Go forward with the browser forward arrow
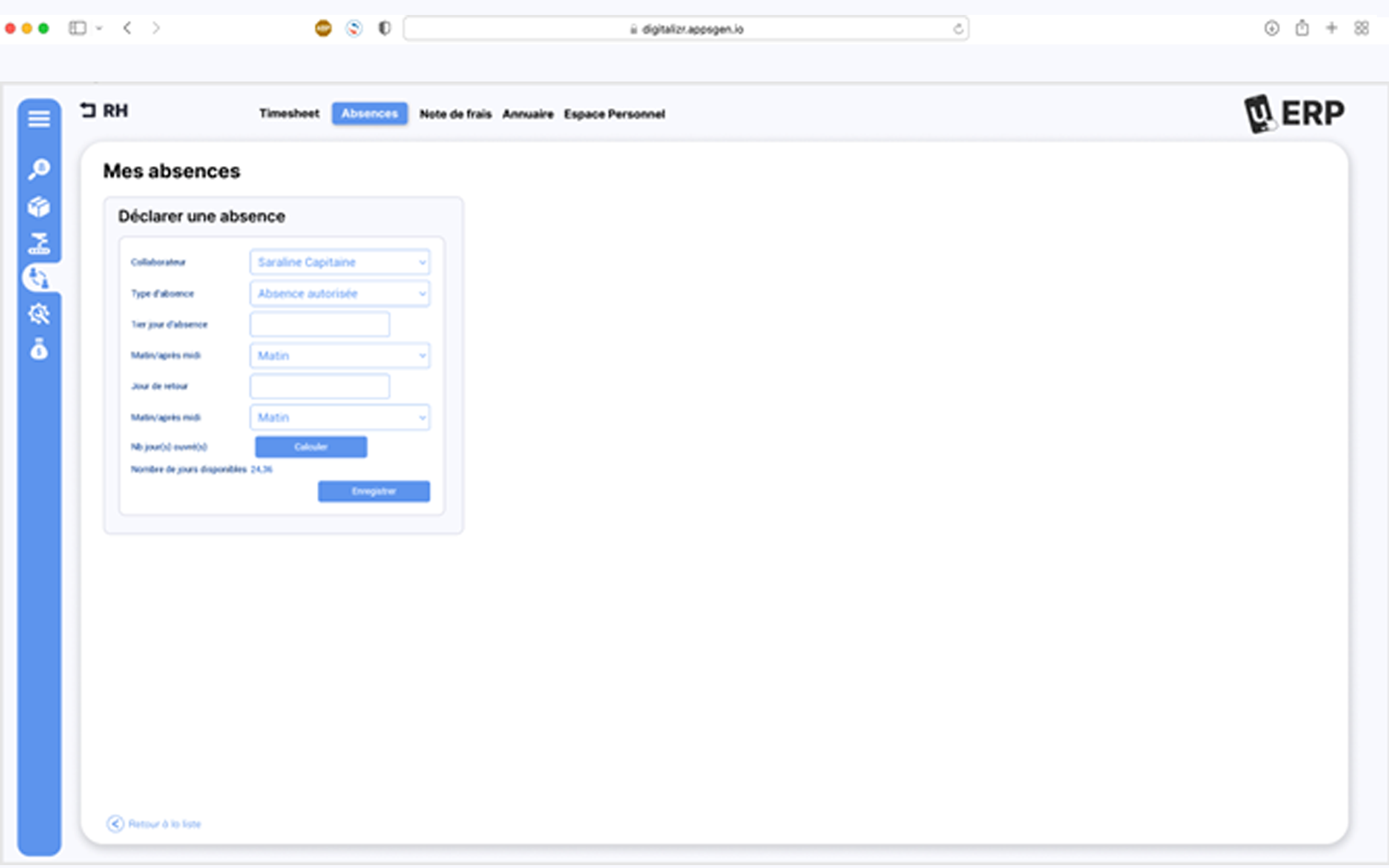This screenshot has width=1389, height=868. (x=156, y=28)
